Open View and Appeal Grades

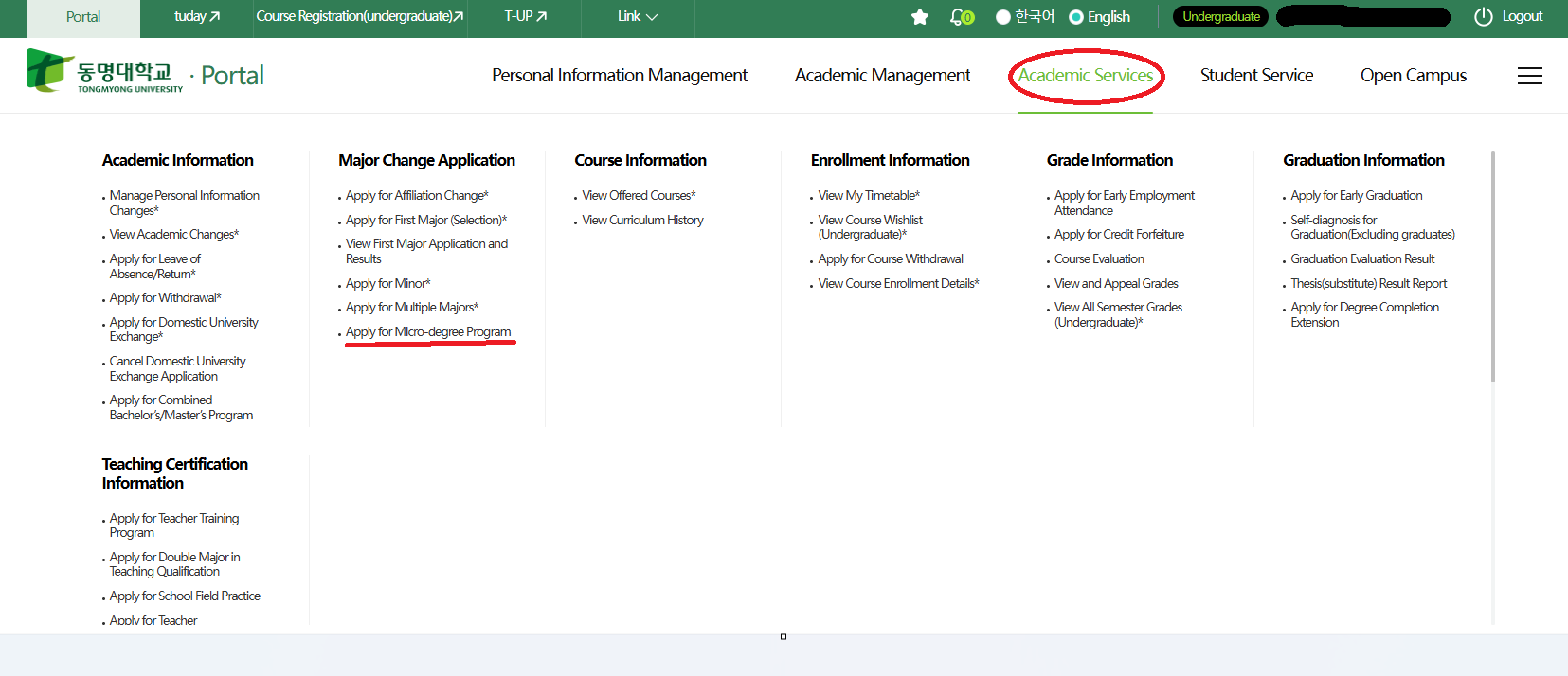[x=1116, y=284]
